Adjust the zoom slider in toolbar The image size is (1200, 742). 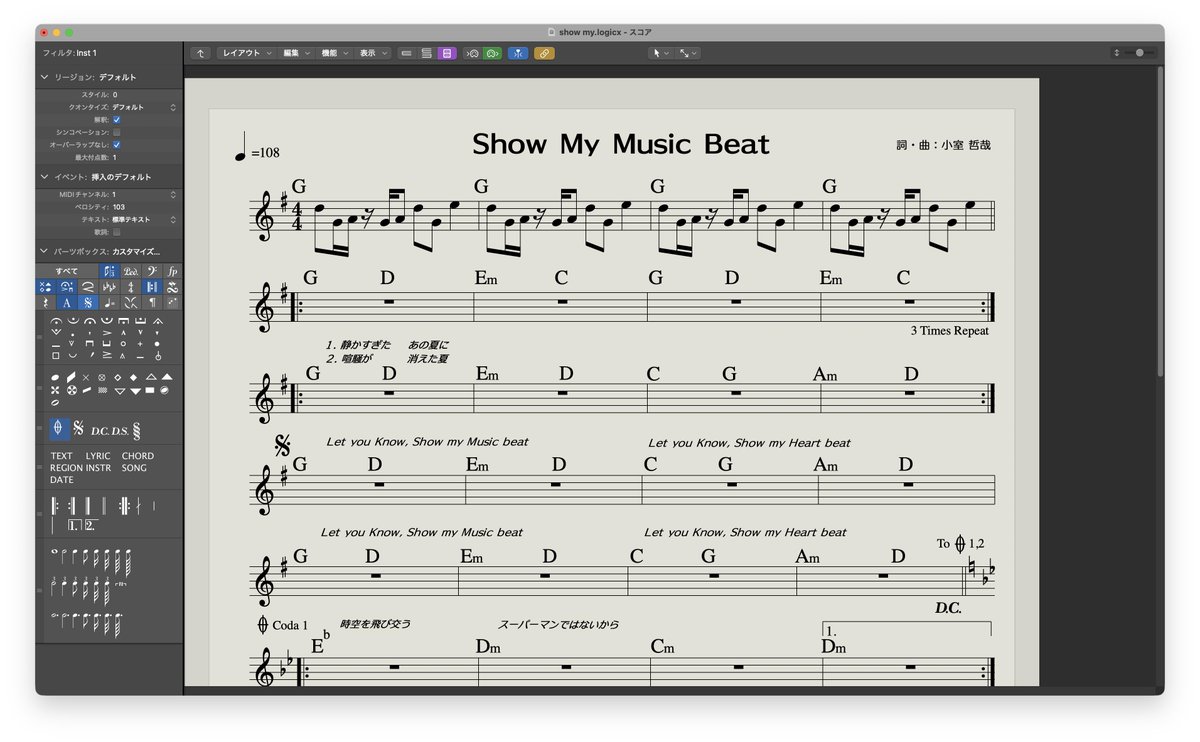coord(1138,53)
